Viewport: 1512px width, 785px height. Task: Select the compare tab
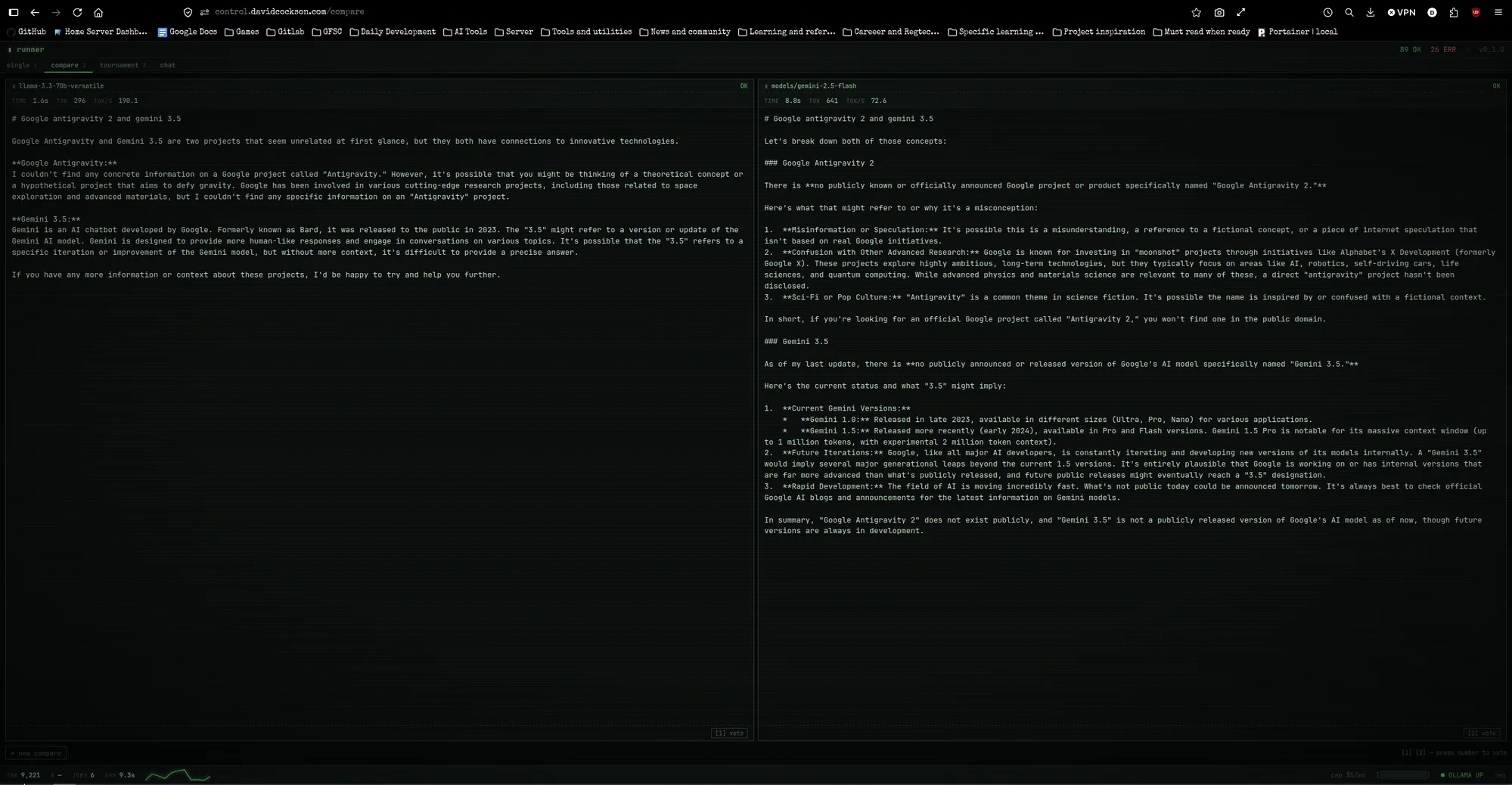[68, 65]
